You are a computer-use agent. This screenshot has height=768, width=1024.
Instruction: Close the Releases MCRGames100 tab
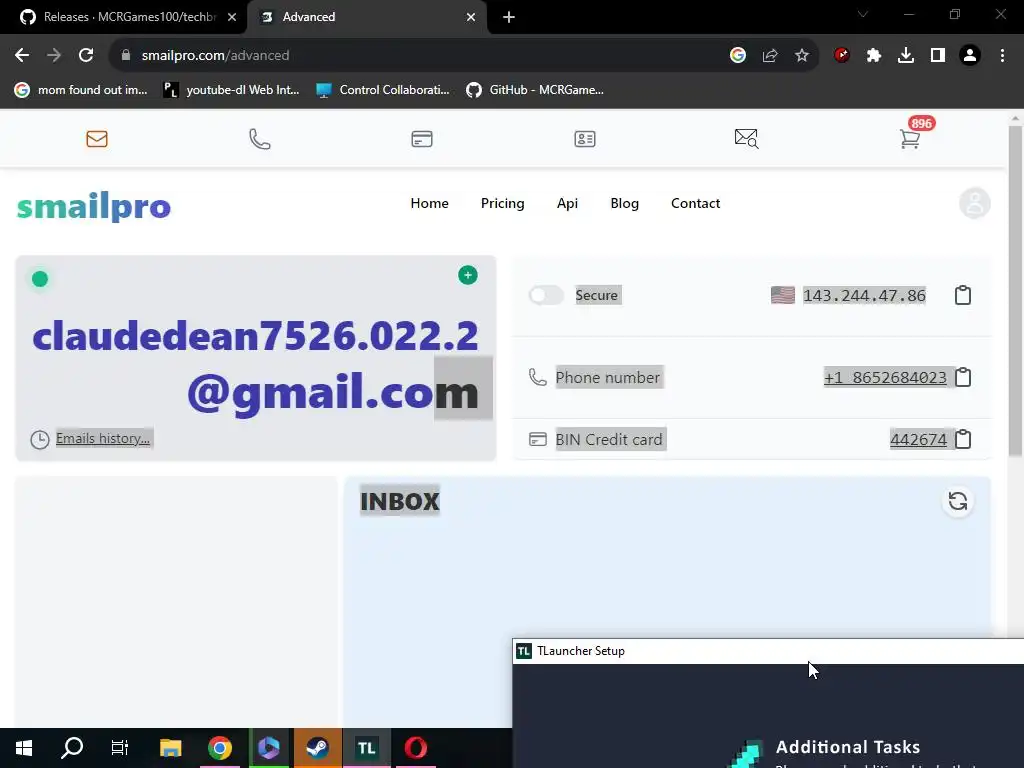pos(232,17)
